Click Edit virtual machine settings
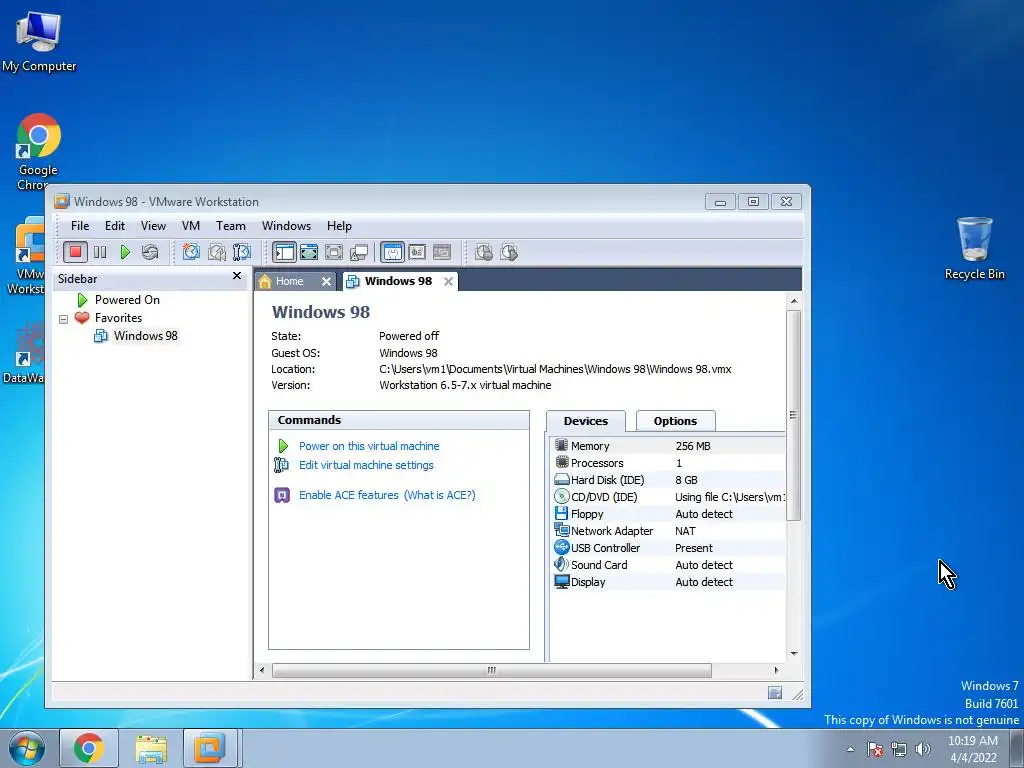1024x768 pixels. click(x=366, y=465)
